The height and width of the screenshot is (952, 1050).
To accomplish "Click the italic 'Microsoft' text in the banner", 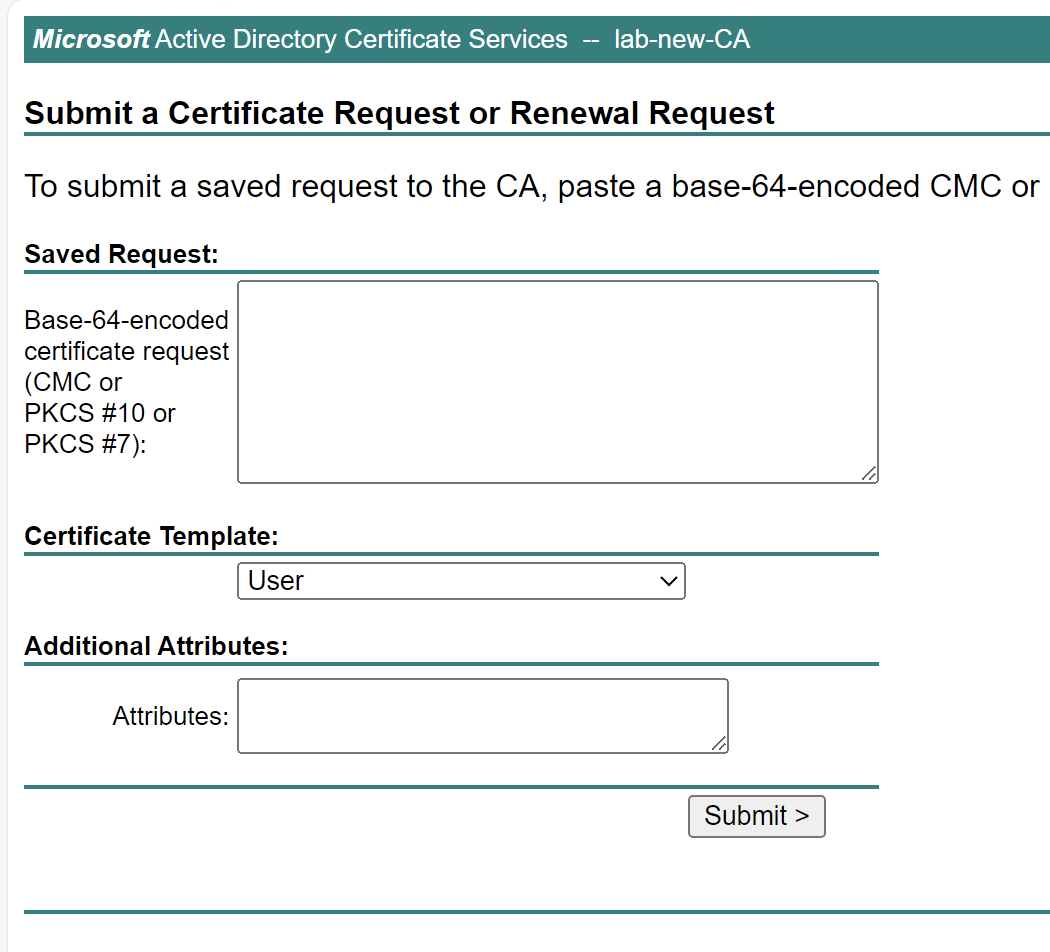I will coord(92,40).
